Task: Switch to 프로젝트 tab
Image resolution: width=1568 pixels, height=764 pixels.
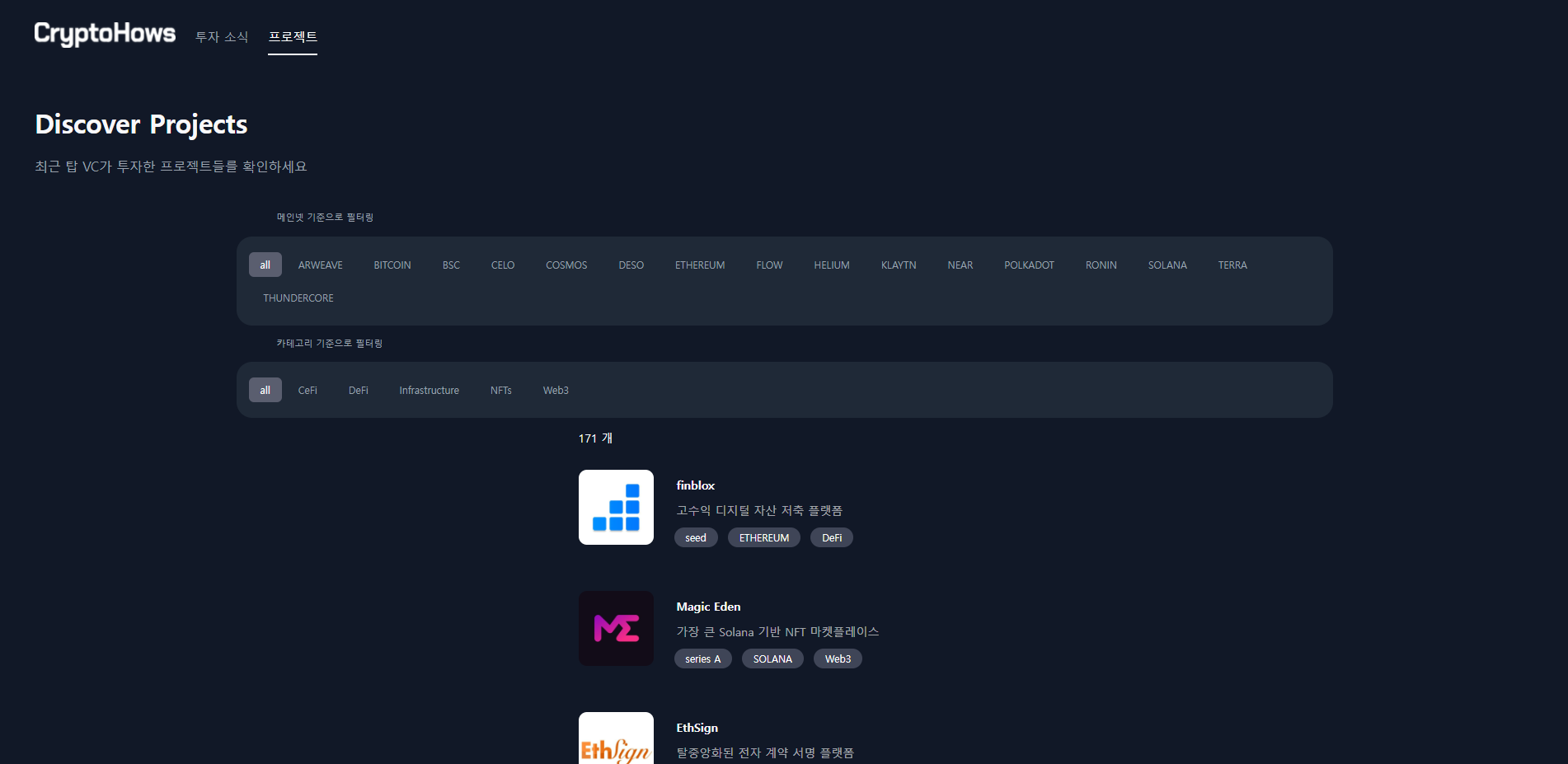Action: 293,37
